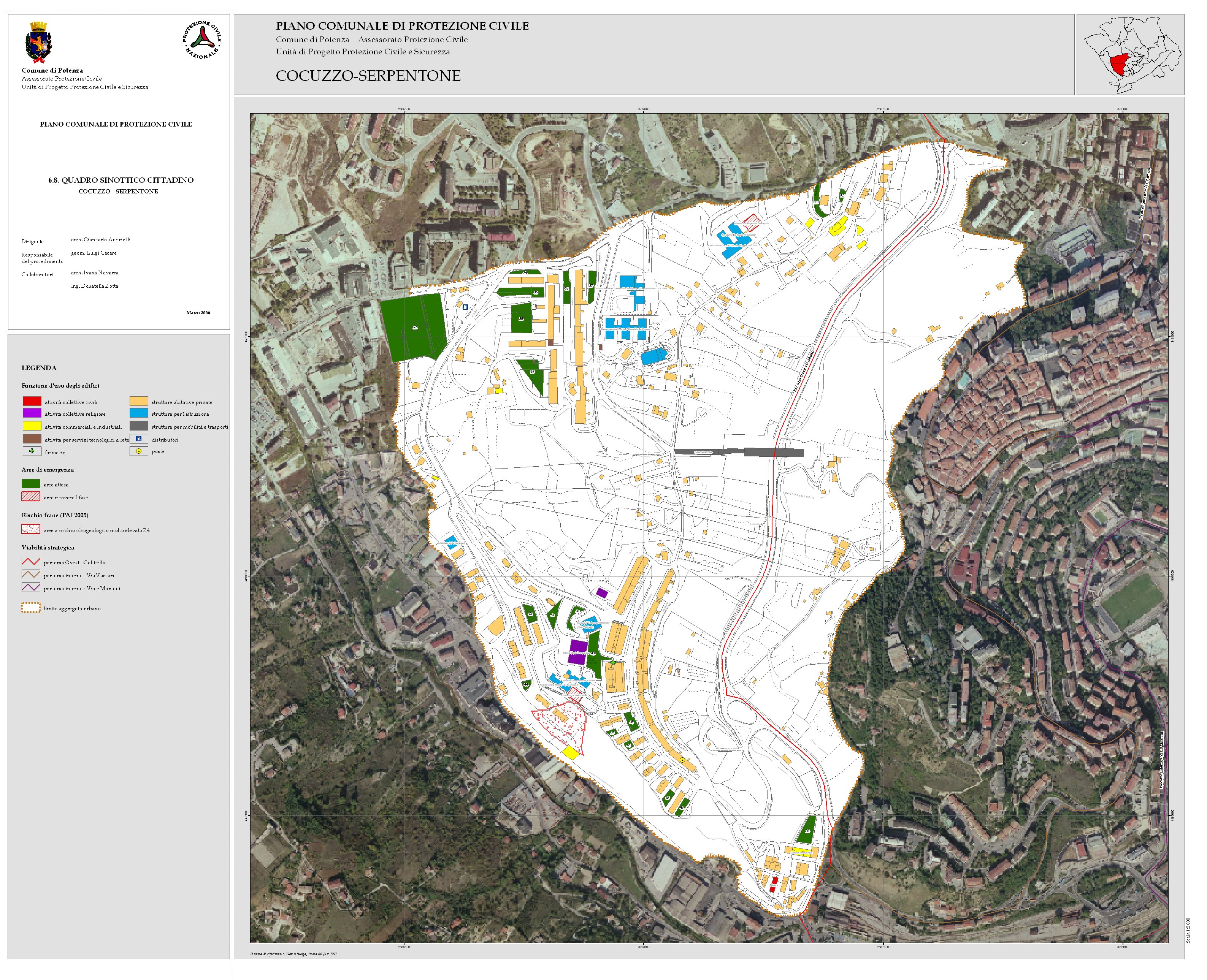Viewport: 1207px width, 980px height.
Task: Click the R4 idrogeologico risk dotted symbol
Action: coord(30,529)
